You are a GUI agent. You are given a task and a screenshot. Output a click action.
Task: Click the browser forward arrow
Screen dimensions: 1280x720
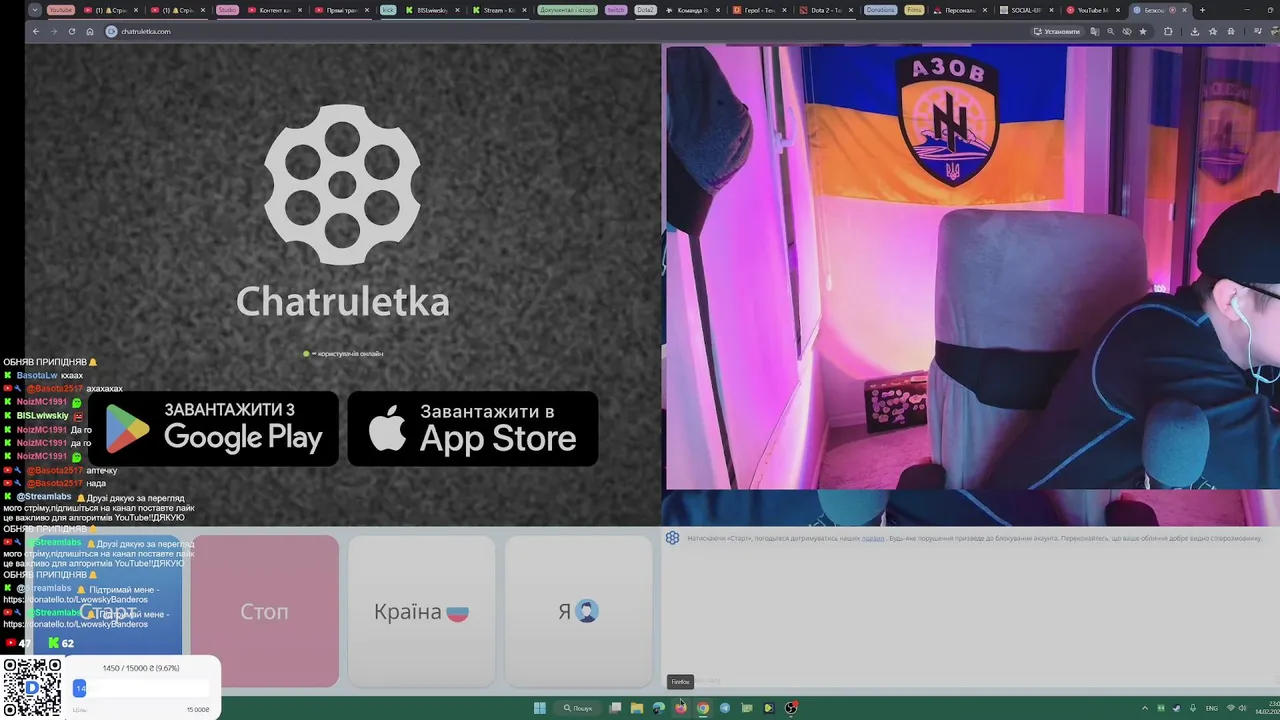[54, 31]
